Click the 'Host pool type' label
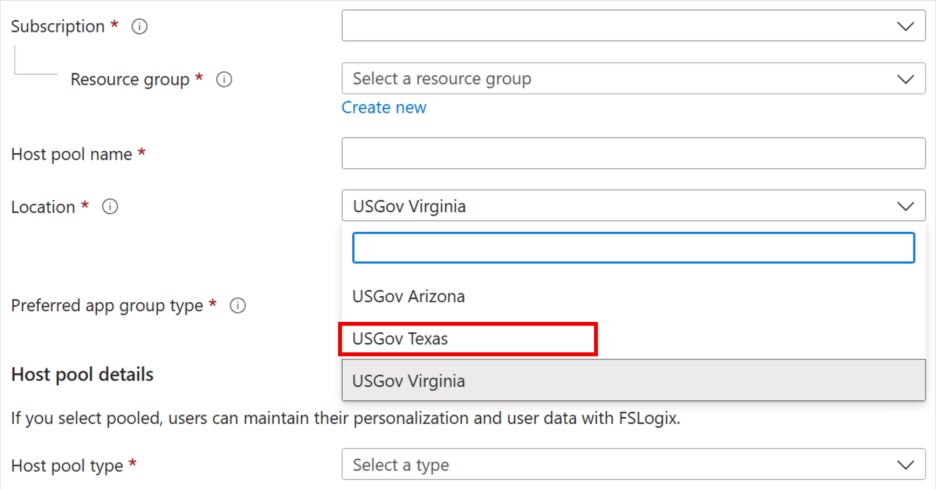936x489 pixels. (67, 465)
